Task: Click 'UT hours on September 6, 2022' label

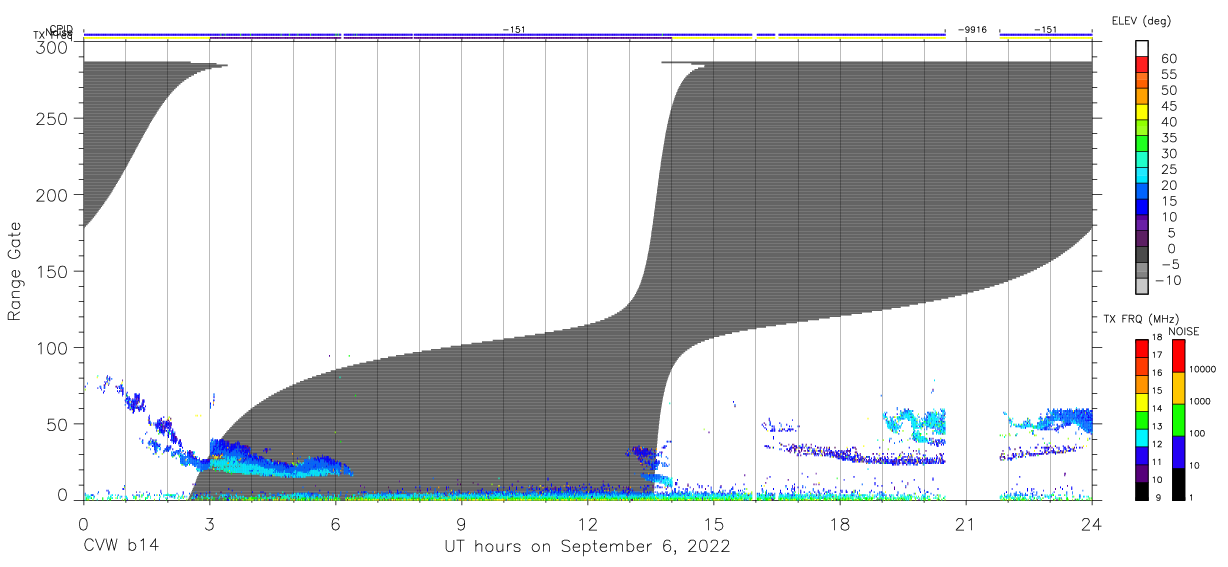Action: (x=587, y=547)
